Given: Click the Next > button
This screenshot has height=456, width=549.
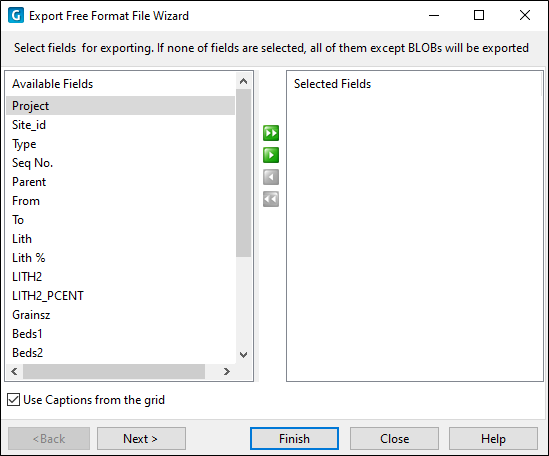Looking at the screenshot, I should point(141,438).
